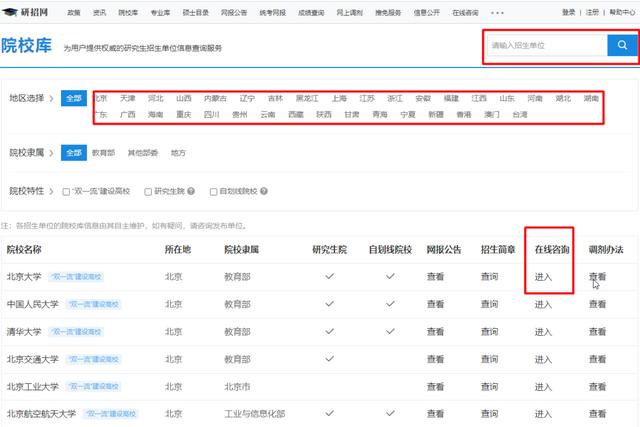Click the 注册 link

coord(592,12)
